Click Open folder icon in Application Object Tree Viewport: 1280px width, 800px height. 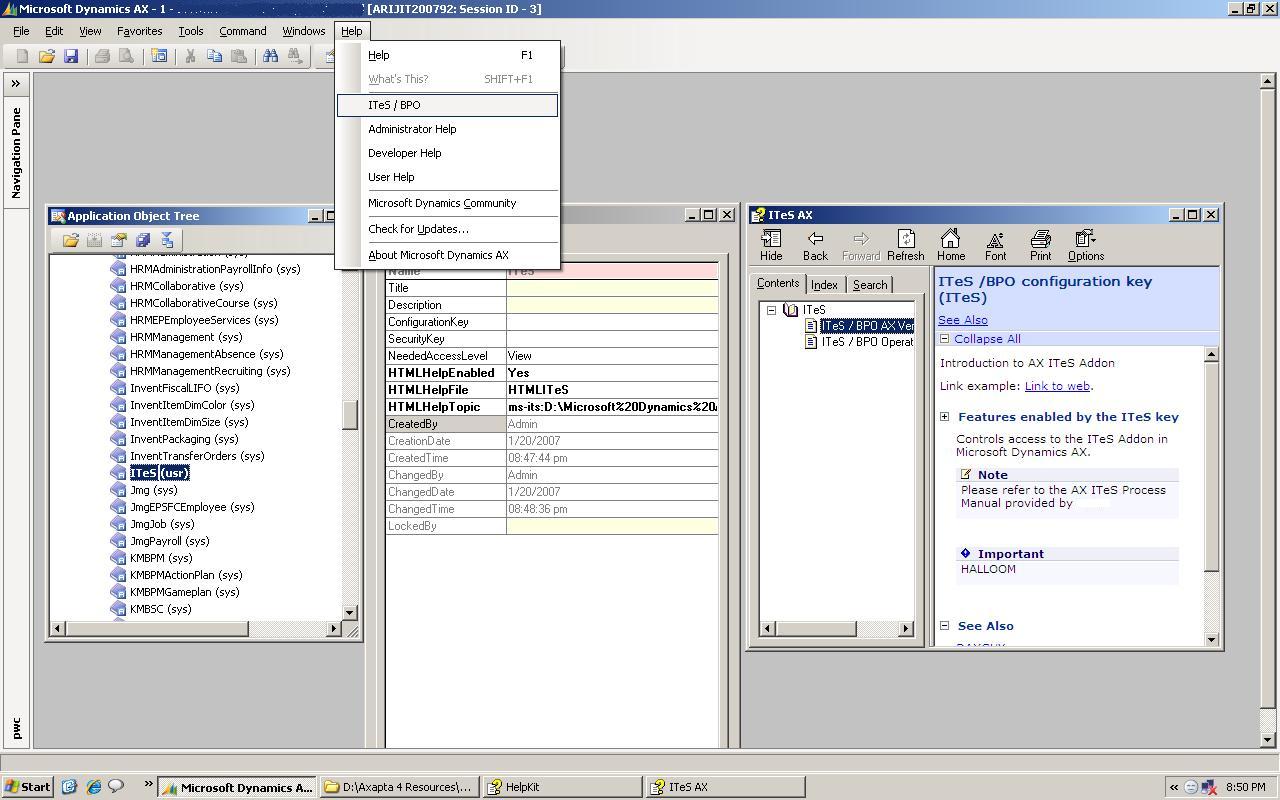point(70,240)
